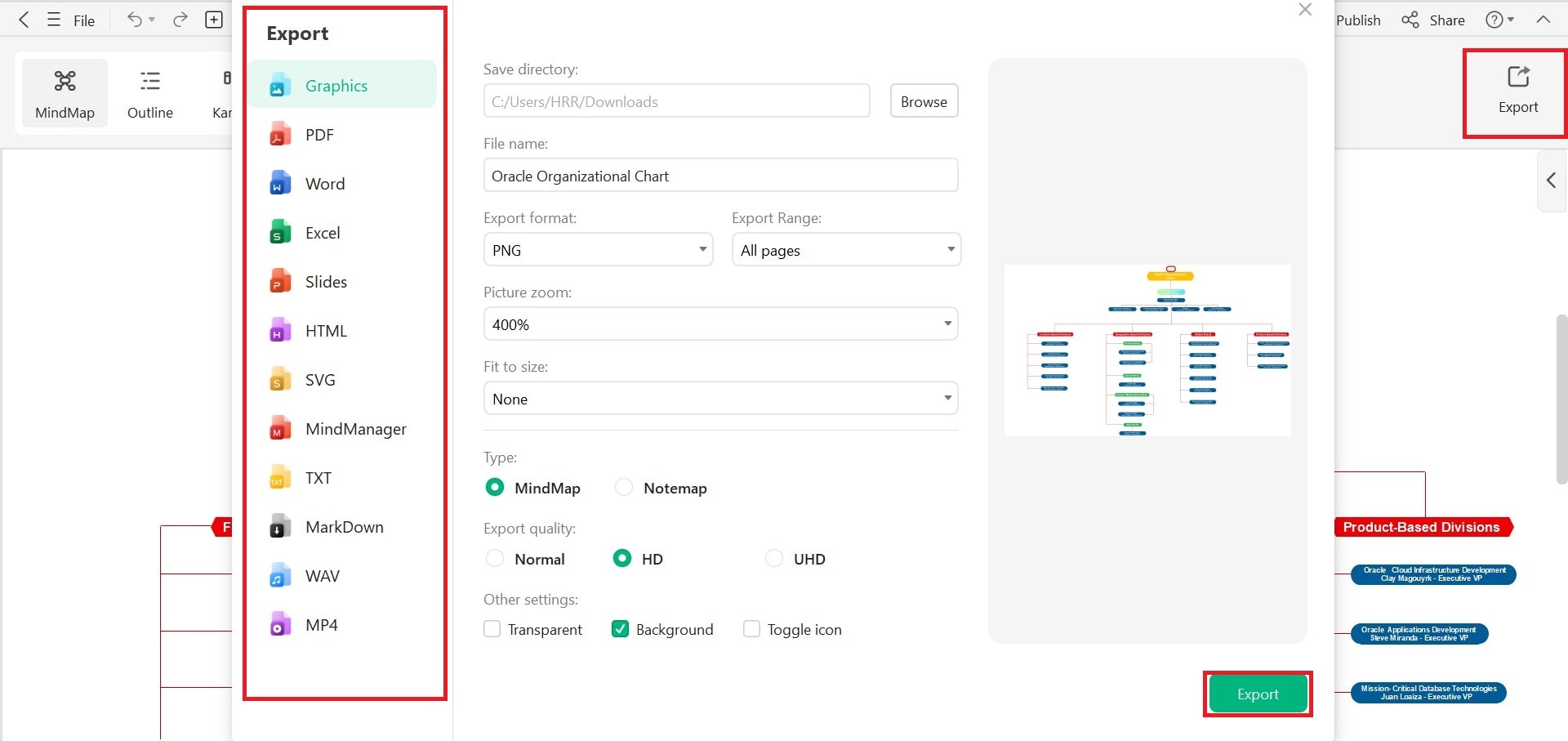Expand the Undo history arrow
1568x741 pixels.
point(152,20)
